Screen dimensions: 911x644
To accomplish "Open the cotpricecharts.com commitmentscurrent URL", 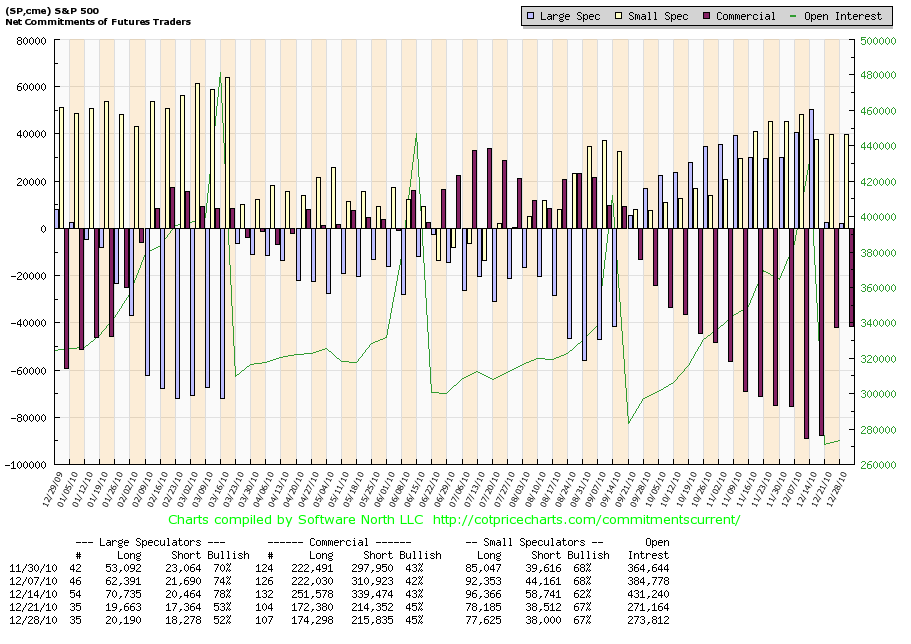I will click(586, 520).
